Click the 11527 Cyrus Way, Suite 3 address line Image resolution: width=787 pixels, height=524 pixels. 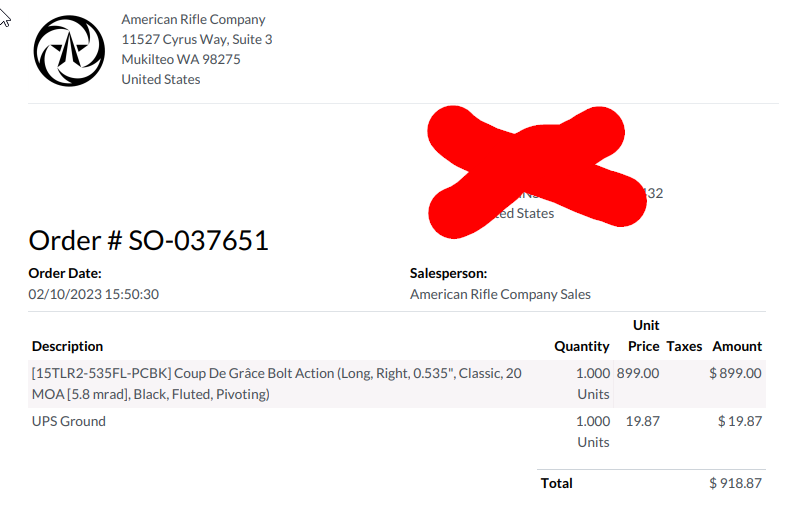pyautogui.click(x=197, y=39)
